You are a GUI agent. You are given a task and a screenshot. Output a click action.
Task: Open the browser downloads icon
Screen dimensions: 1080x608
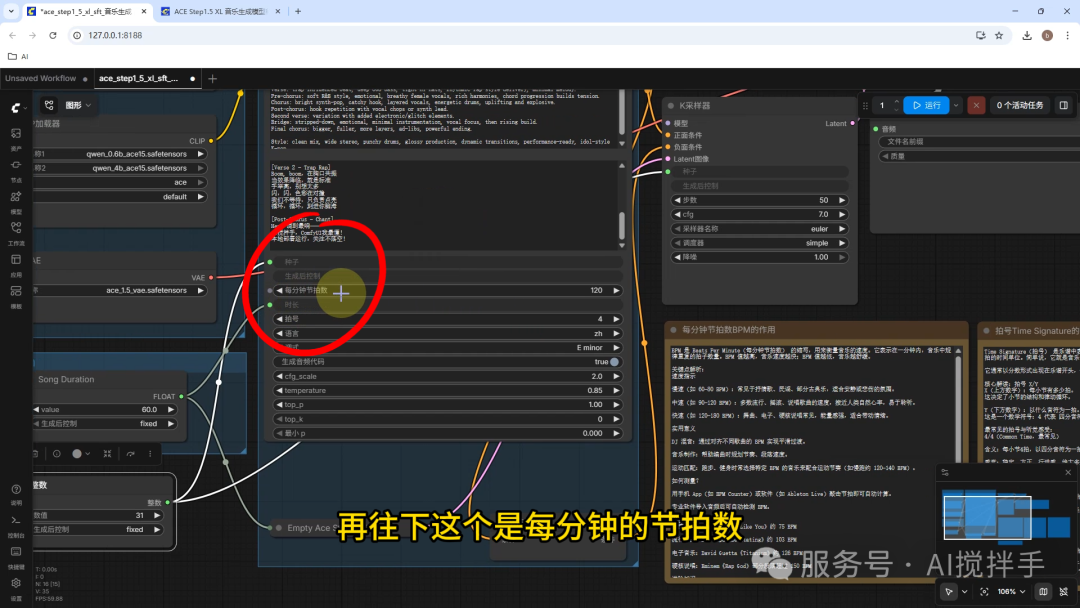coord(1027,35)
